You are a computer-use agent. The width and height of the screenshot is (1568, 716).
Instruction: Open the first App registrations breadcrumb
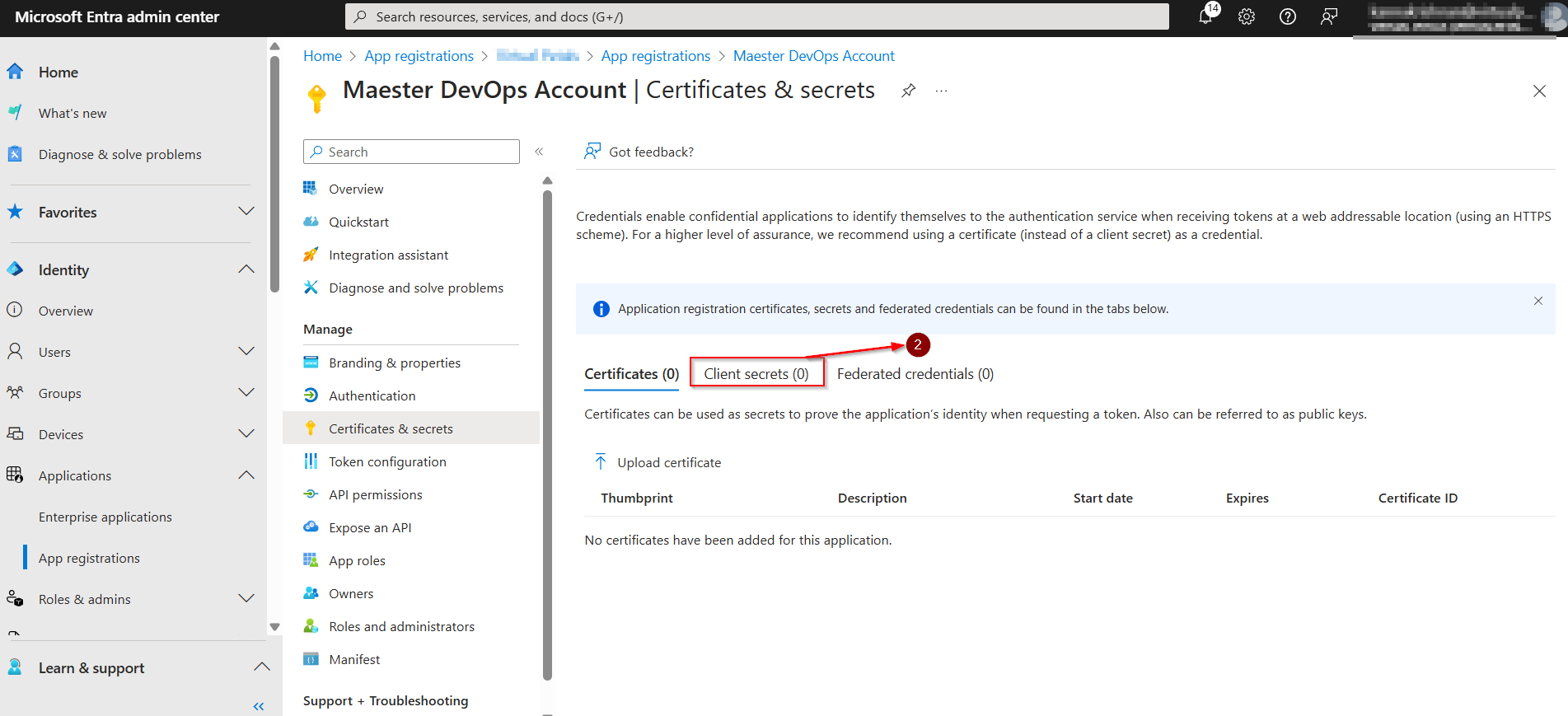click(x=419, y=56)
